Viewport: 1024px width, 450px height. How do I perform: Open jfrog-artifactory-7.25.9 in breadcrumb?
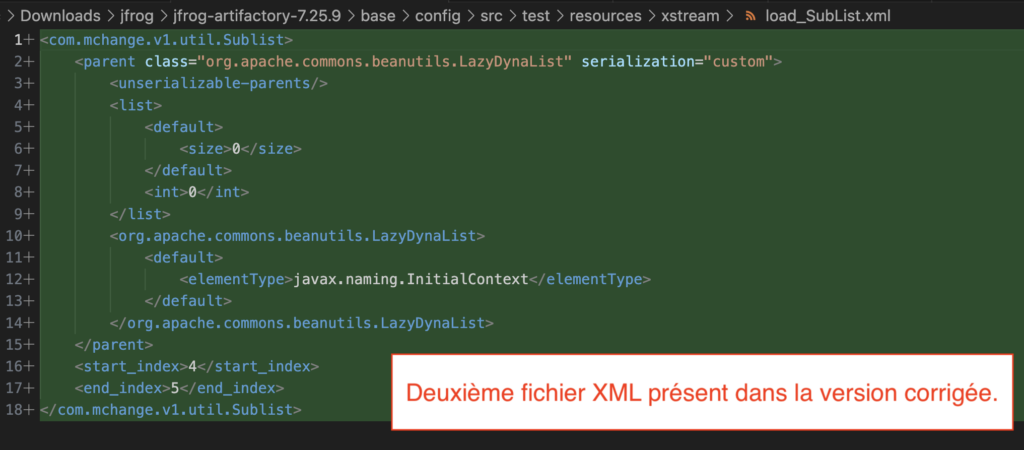[x=256, y=16]
